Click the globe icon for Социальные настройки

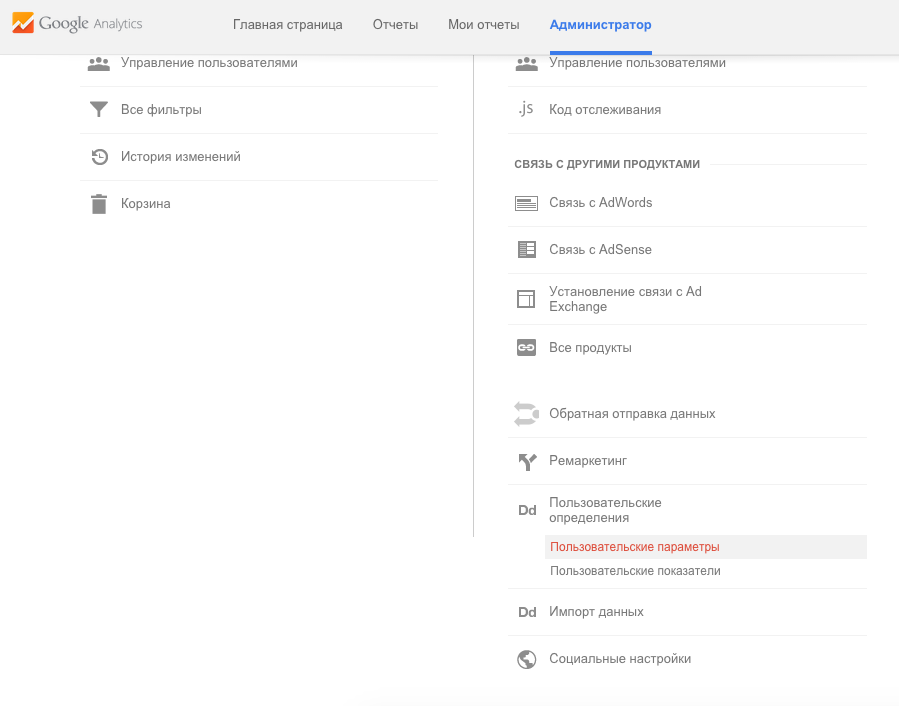click(x=526, y=659)
